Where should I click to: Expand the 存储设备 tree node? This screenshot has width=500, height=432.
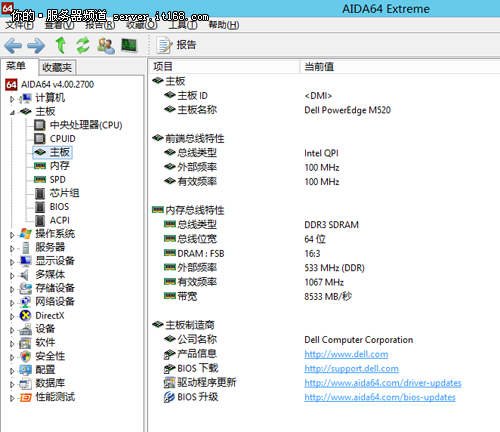12,289
